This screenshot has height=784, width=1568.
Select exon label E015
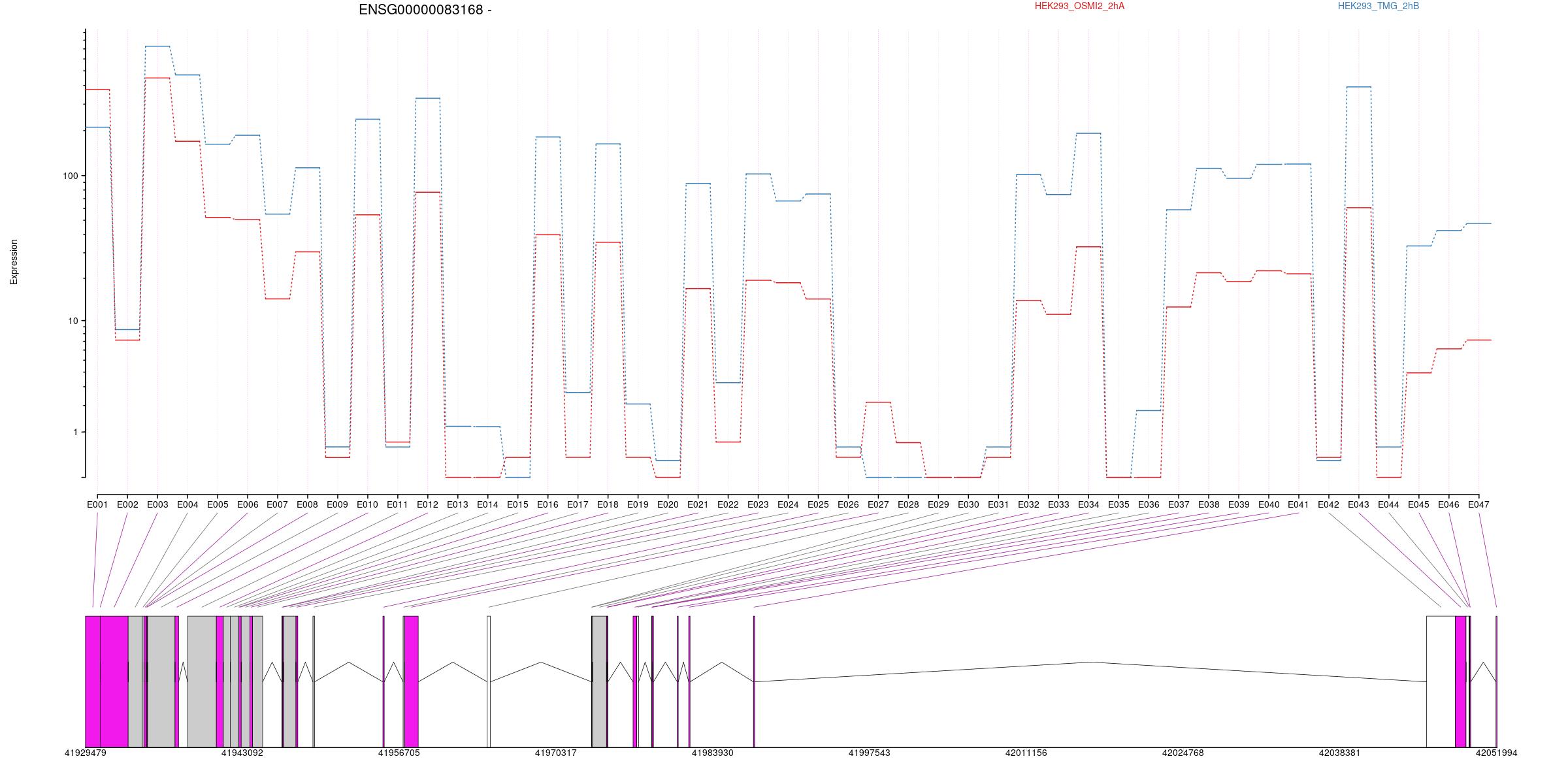coord(517,504)
